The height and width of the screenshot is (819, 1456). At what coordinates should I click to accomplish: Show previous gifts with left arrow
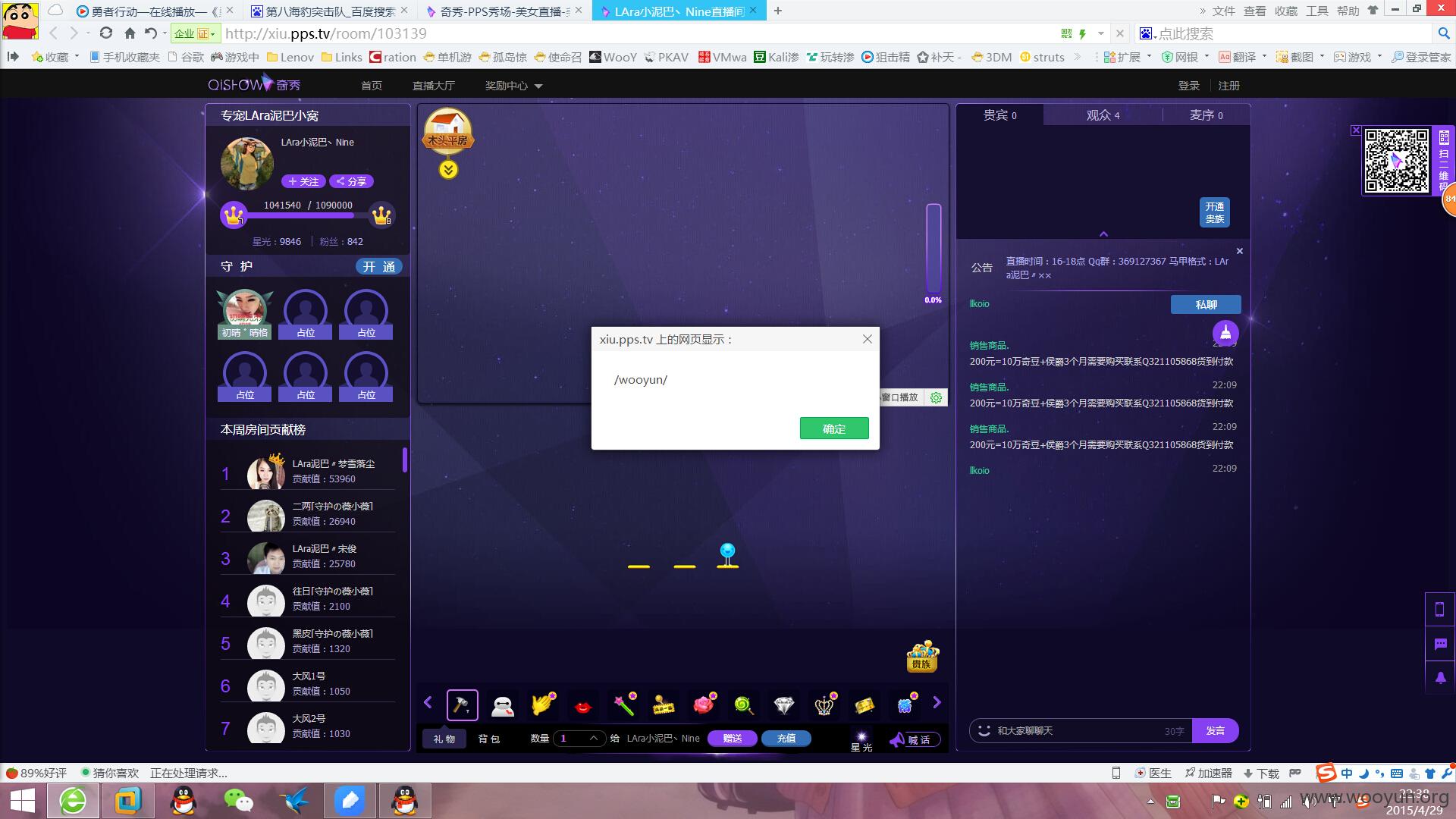[428, 703]
